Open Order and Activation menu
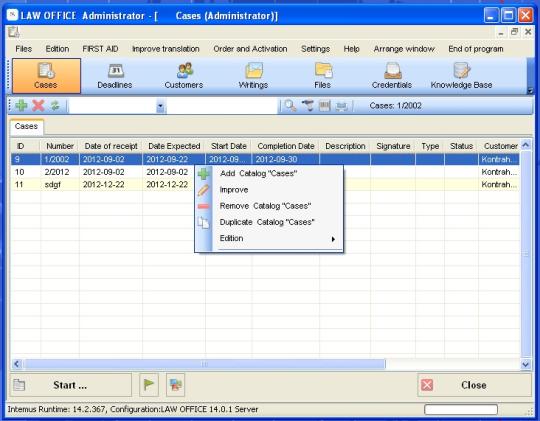This screenshot has width=540, height=421. [x=250, y=49]
